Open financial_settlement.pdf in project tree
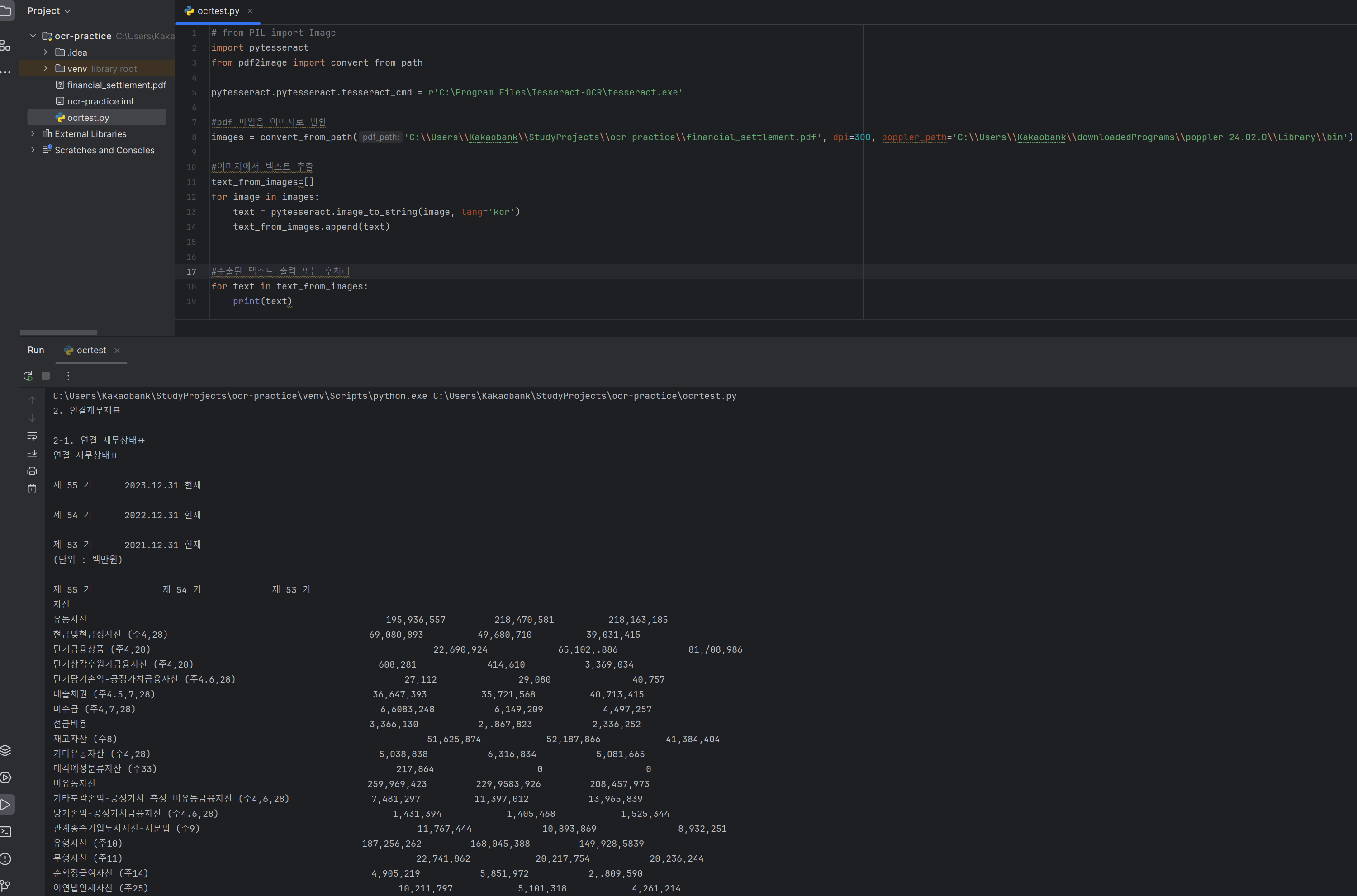Screen dimensions: 1357x896 (117, 85)
